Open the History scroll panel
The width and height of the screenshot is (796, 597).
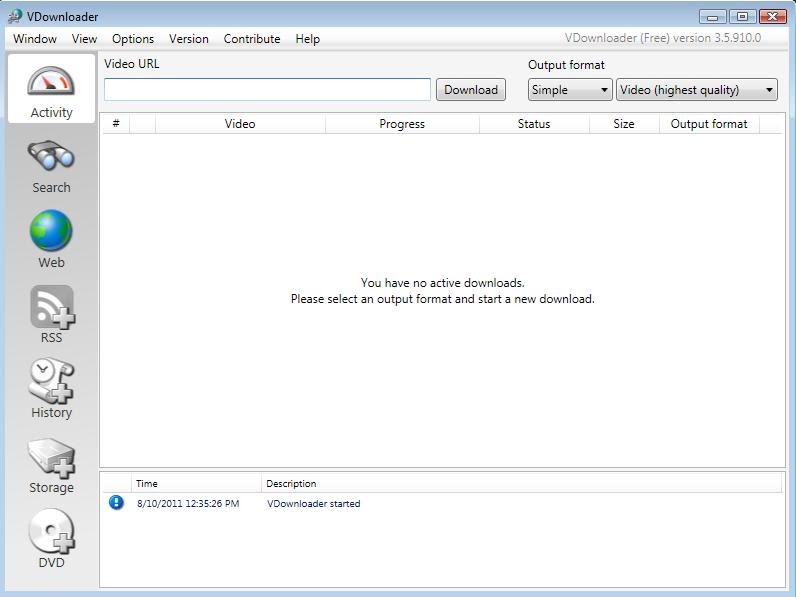[51, 389]
